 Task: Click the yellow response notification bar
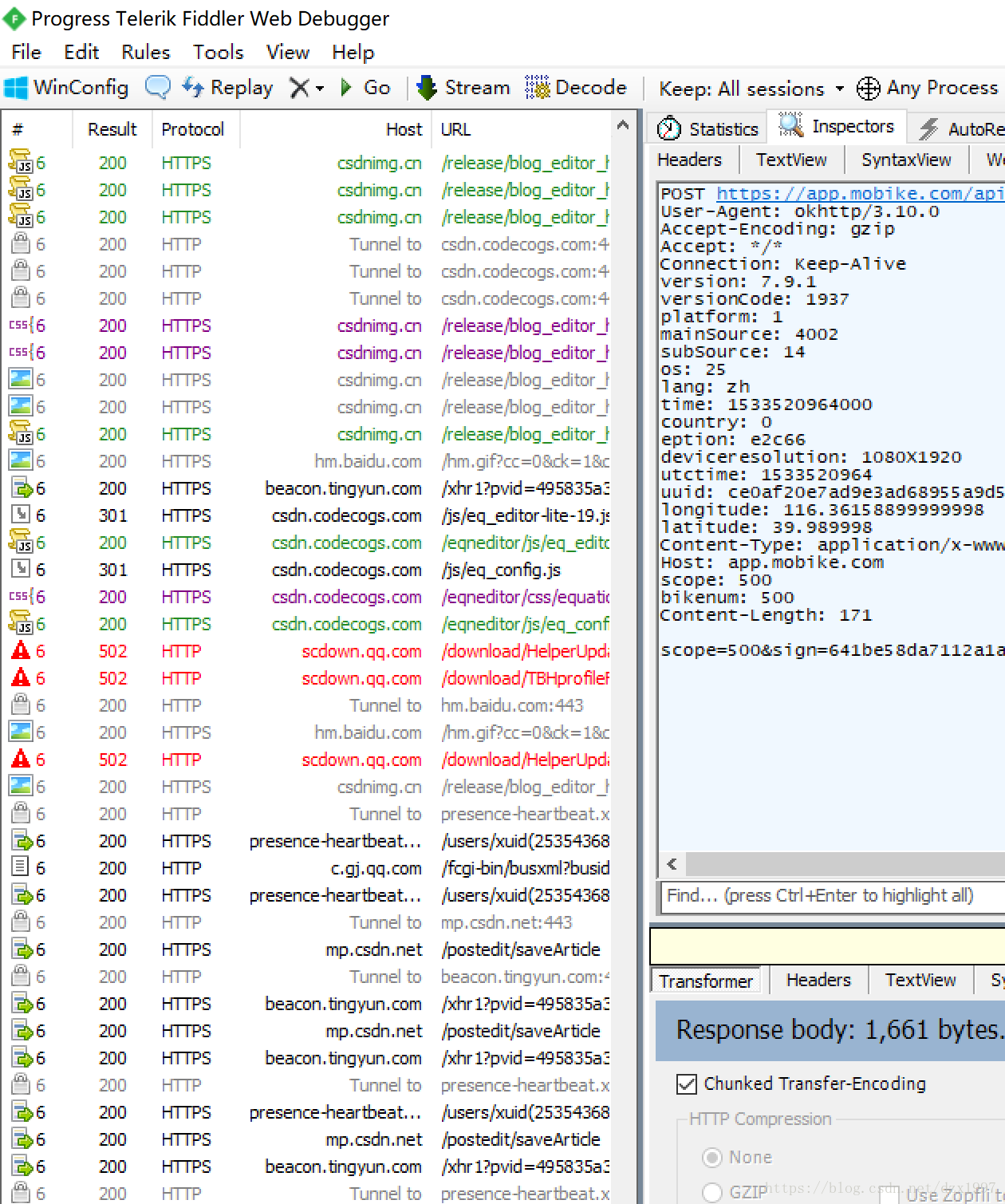tap(827, 946)
